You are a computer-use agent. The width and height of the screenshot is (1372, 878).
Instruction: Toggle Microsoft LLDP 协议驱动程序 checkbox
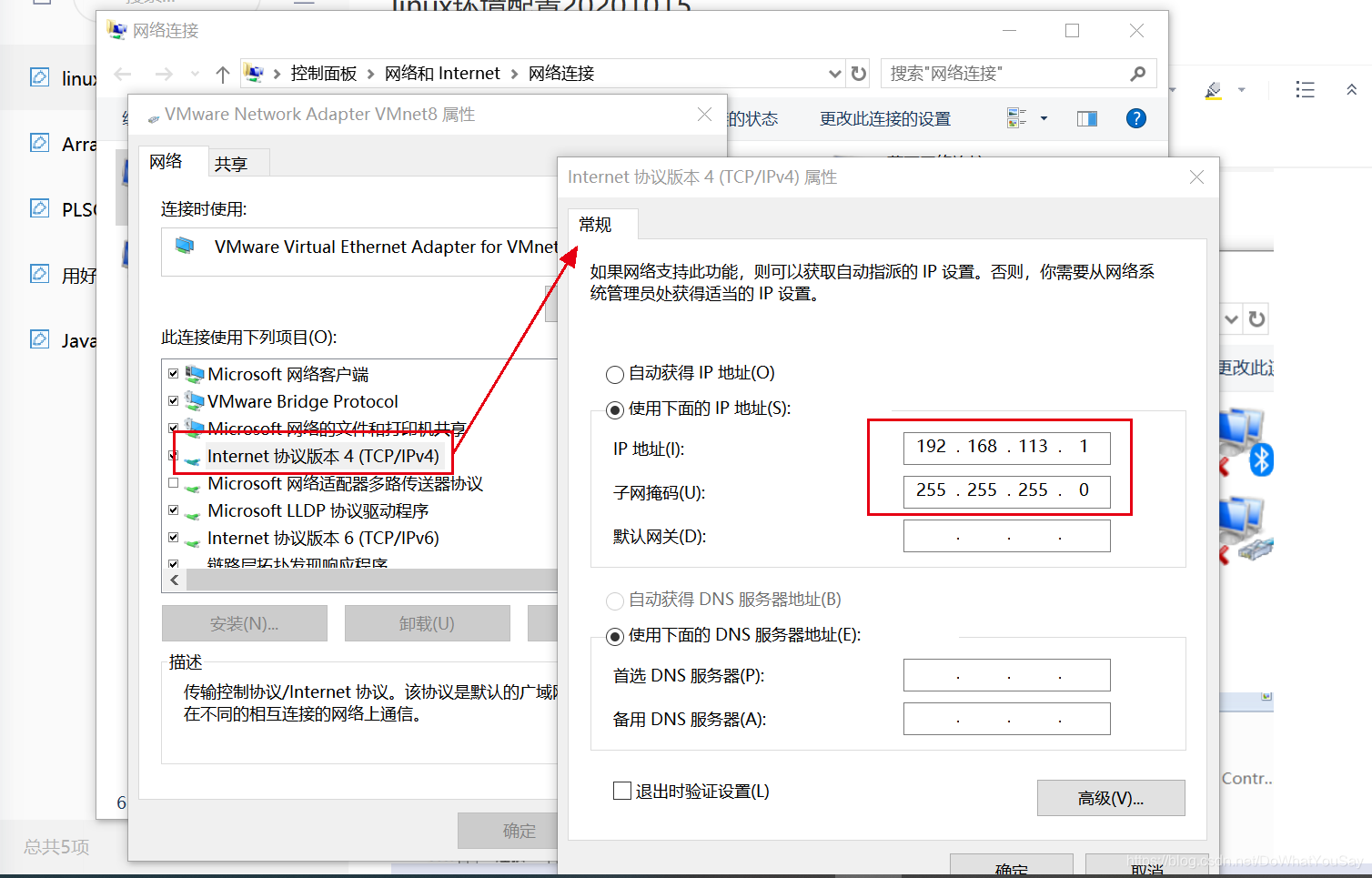[x=173, y=510]
